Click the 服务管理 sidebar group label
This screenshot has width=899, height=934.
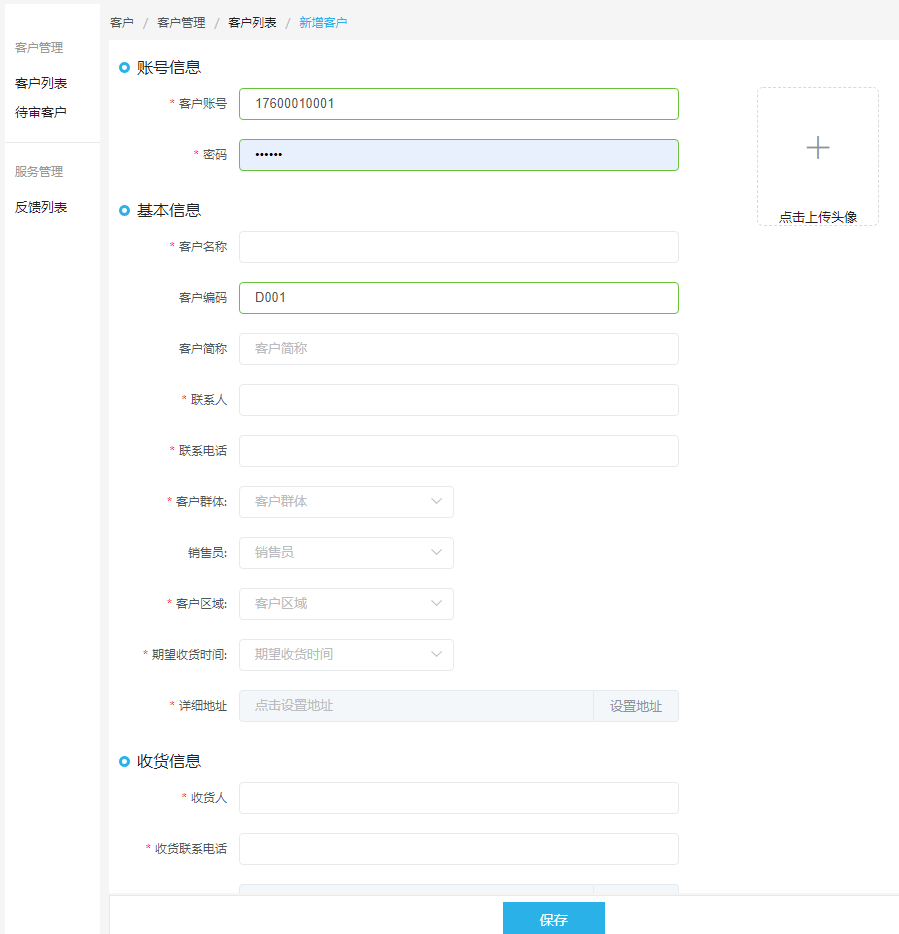point(39,172)
